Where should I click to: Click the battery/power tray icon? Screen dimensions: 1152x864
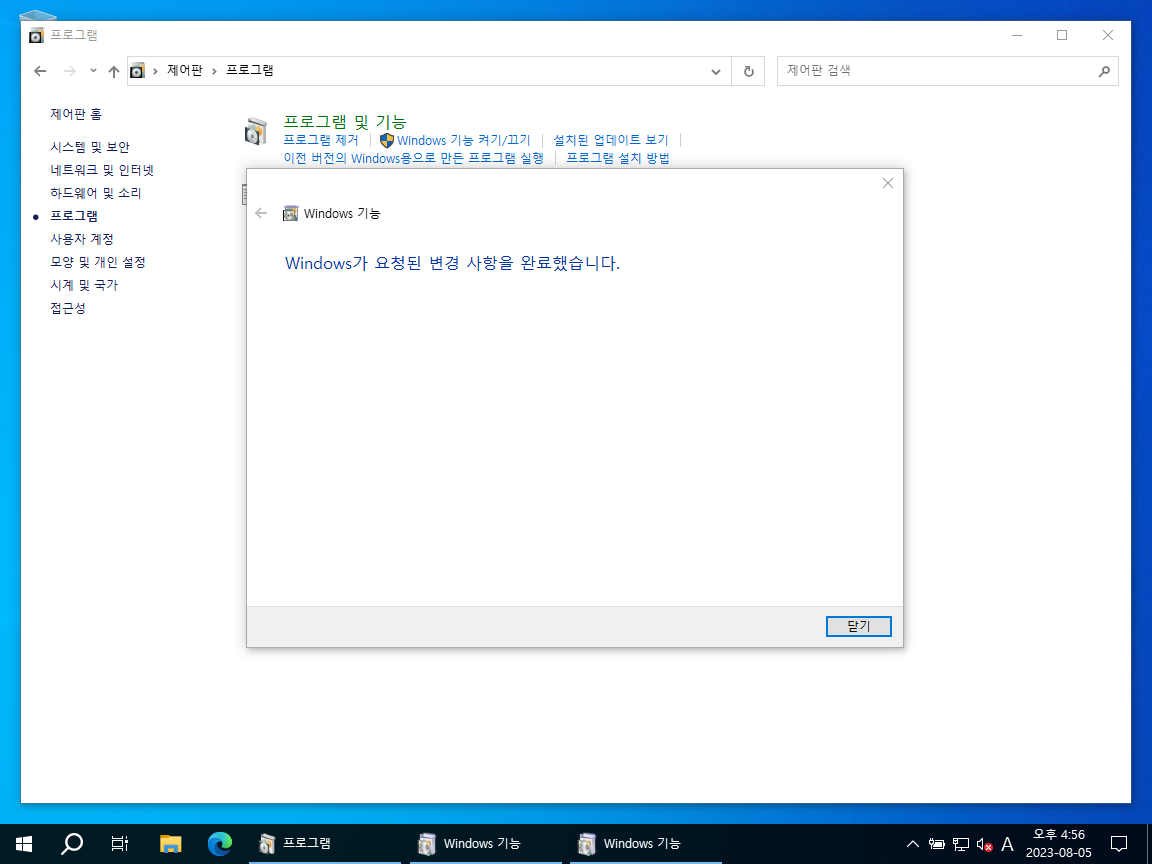click(937, 844)
